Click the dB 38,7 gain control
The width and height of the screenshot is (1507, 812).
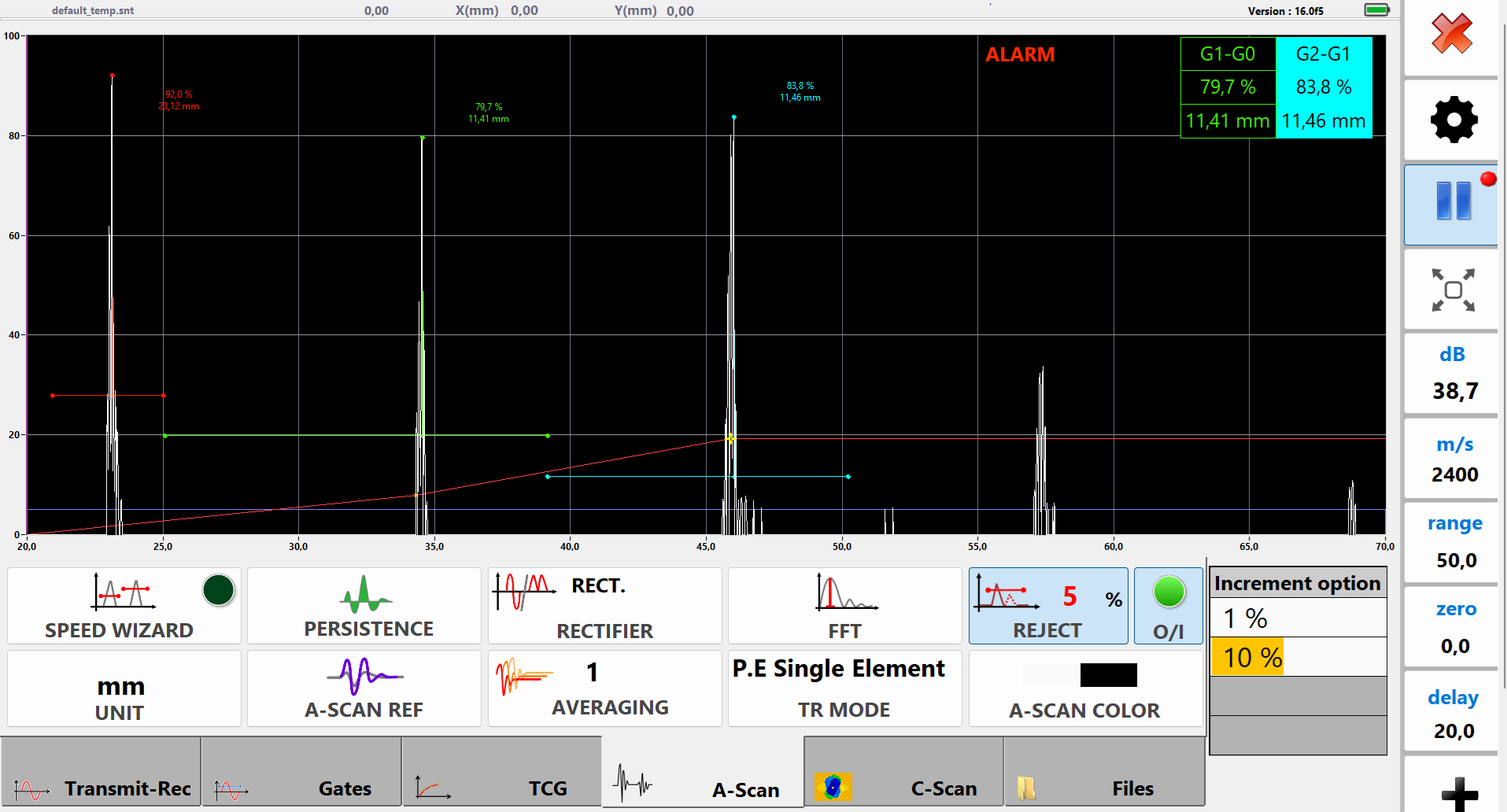tap(1450, 371)
